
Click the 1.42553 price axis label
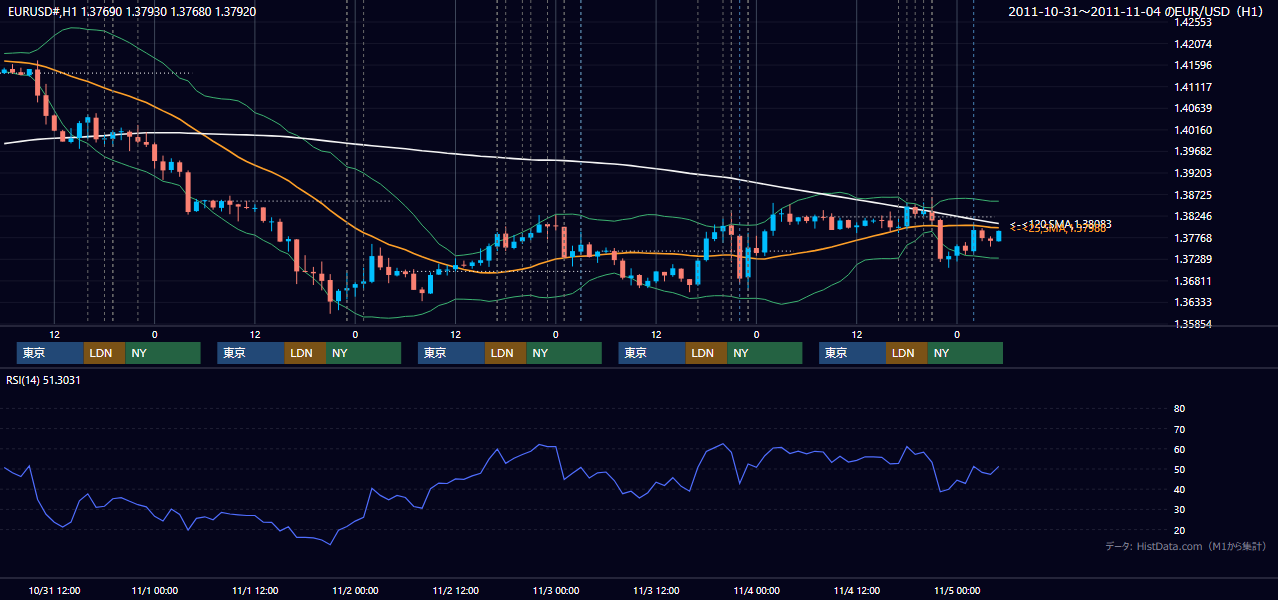click(1193, 22)
